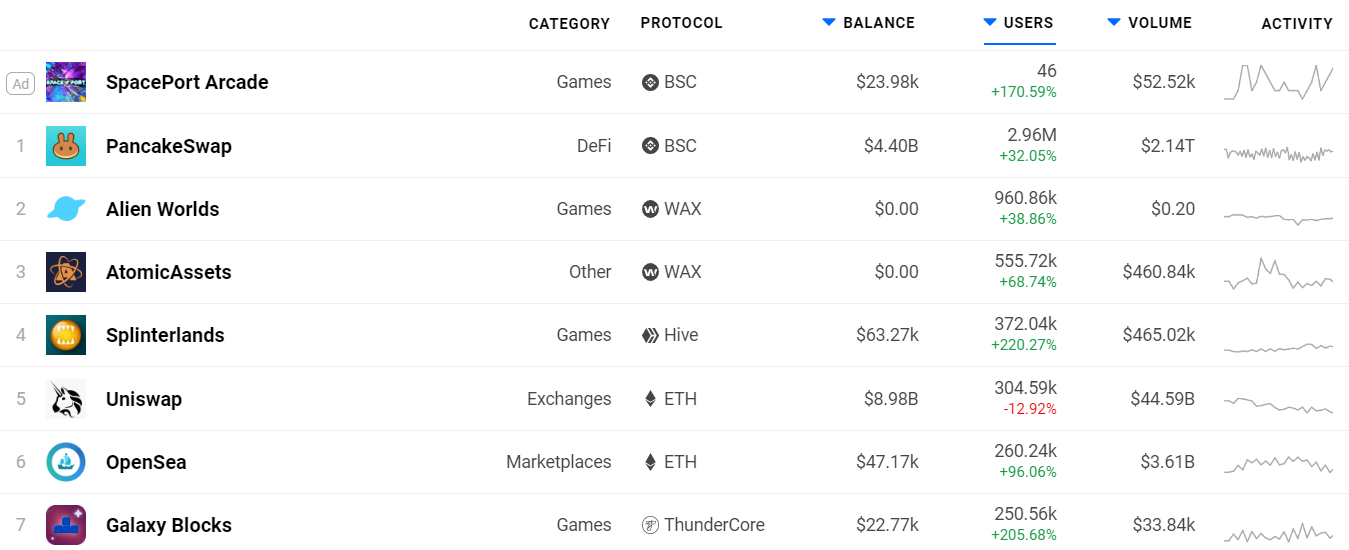This screenshot has height=550, width=1349.
Task: Click the Hive protocol icon for Splinterlands
Action: 650,335
